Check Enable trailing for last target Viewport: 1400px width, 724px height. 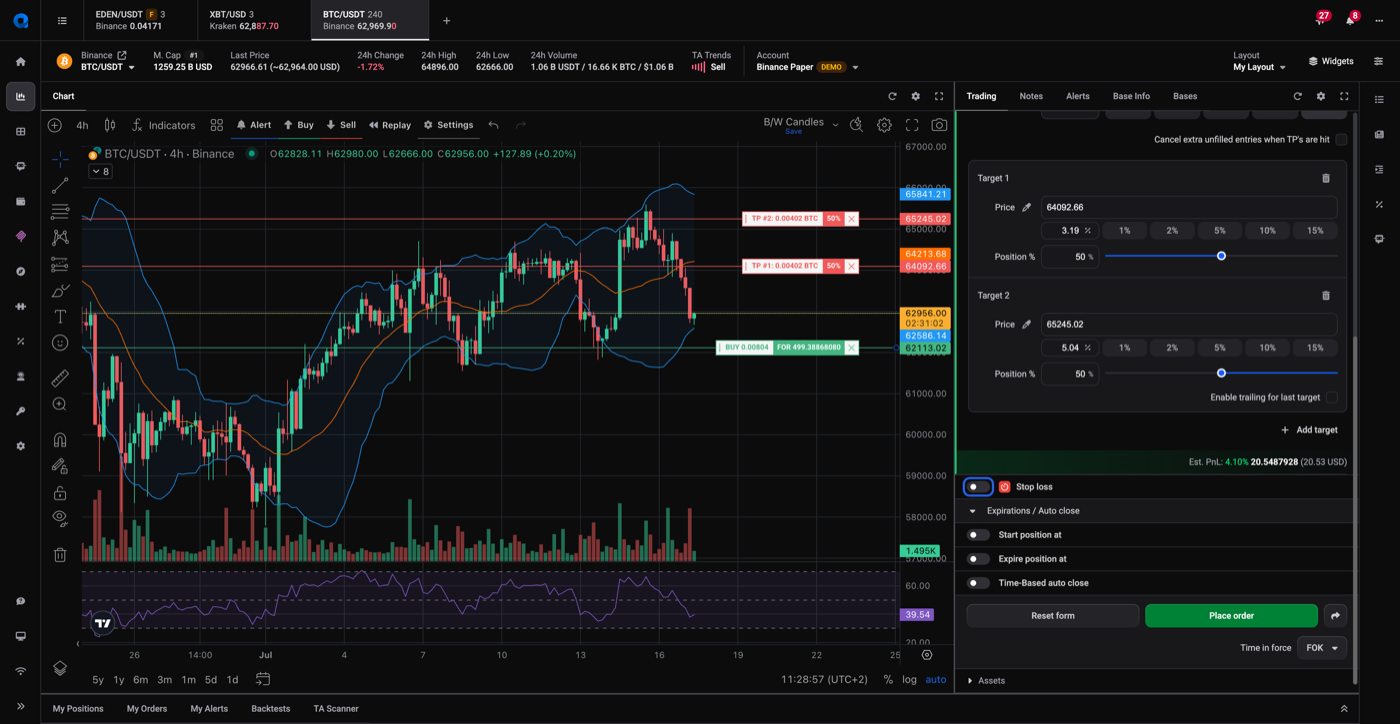(1332, 397)
